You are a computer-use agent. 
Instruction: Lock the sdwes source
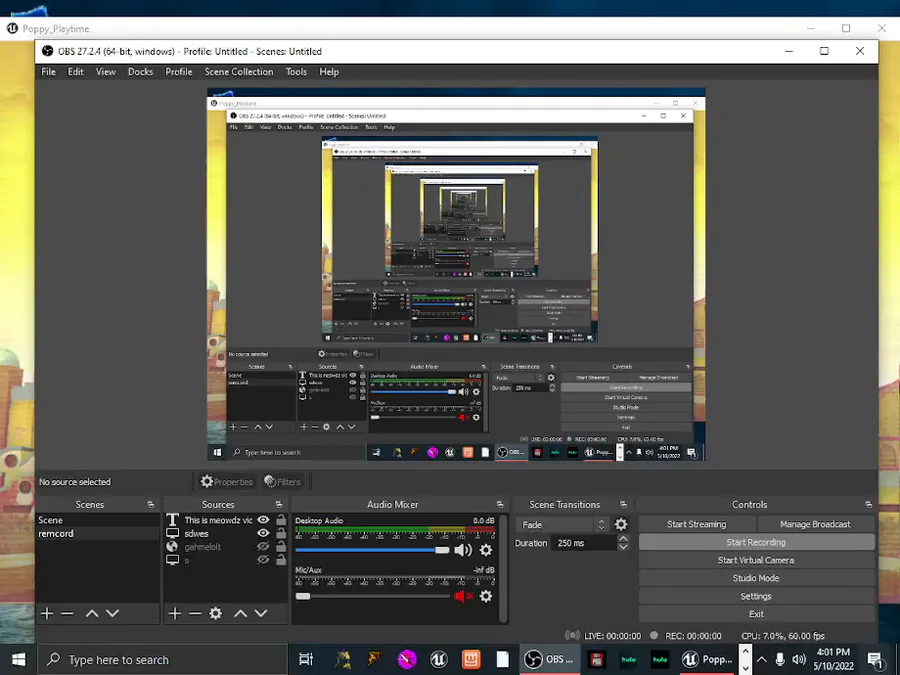coord(281,533)
